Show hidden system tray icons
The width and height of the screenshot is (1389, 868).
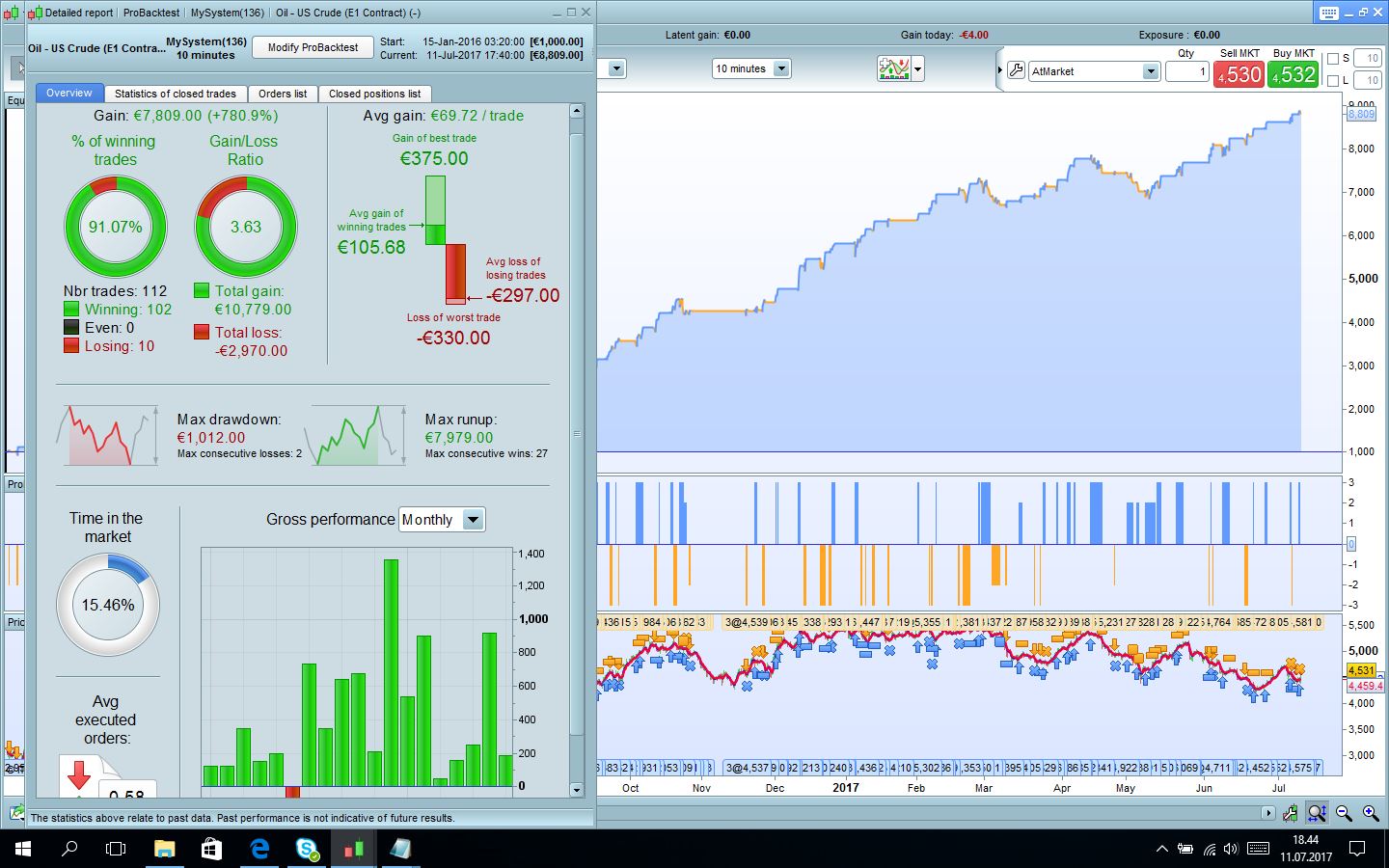tap(1160, 849)
